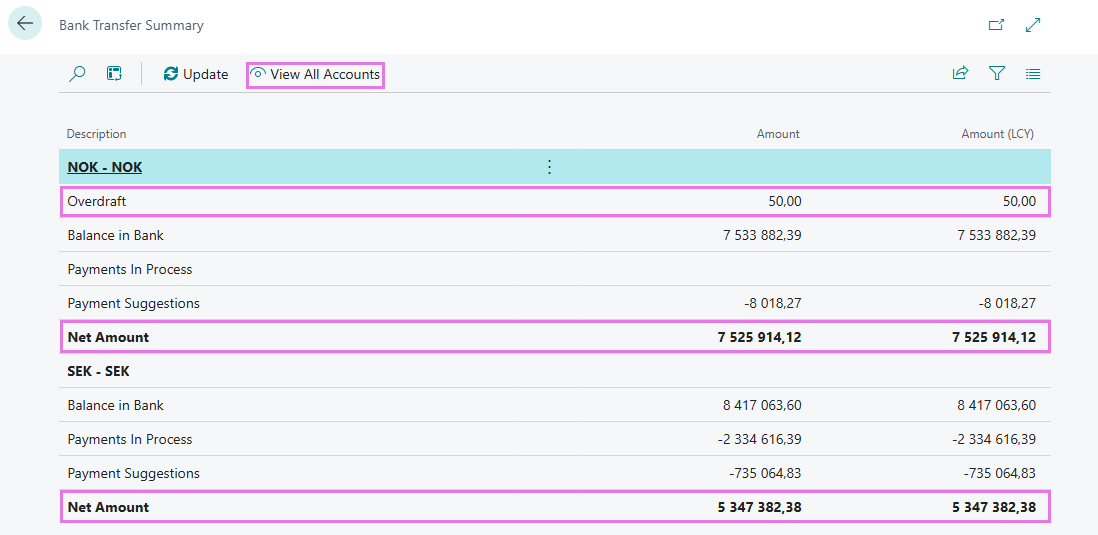Select SEK Payment Suggestions description
This screenshot has height=535, width=1098.
(134, 473)
